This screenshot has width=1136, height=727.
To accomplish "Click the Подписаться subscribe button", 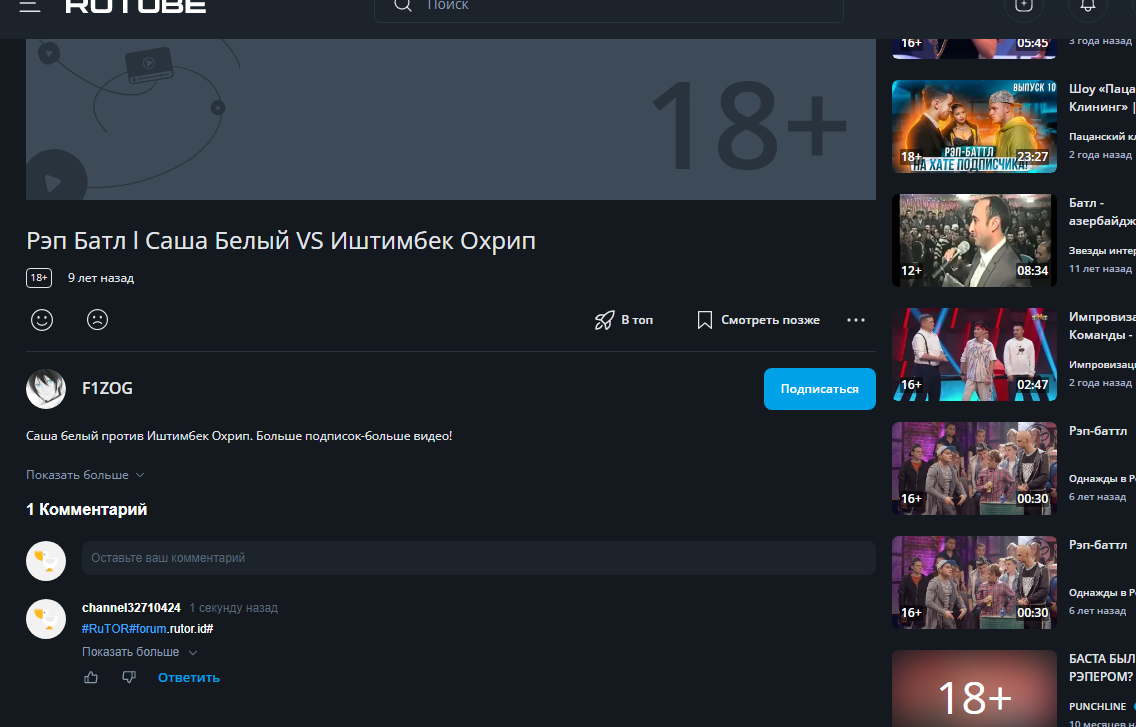I will 819,389.
